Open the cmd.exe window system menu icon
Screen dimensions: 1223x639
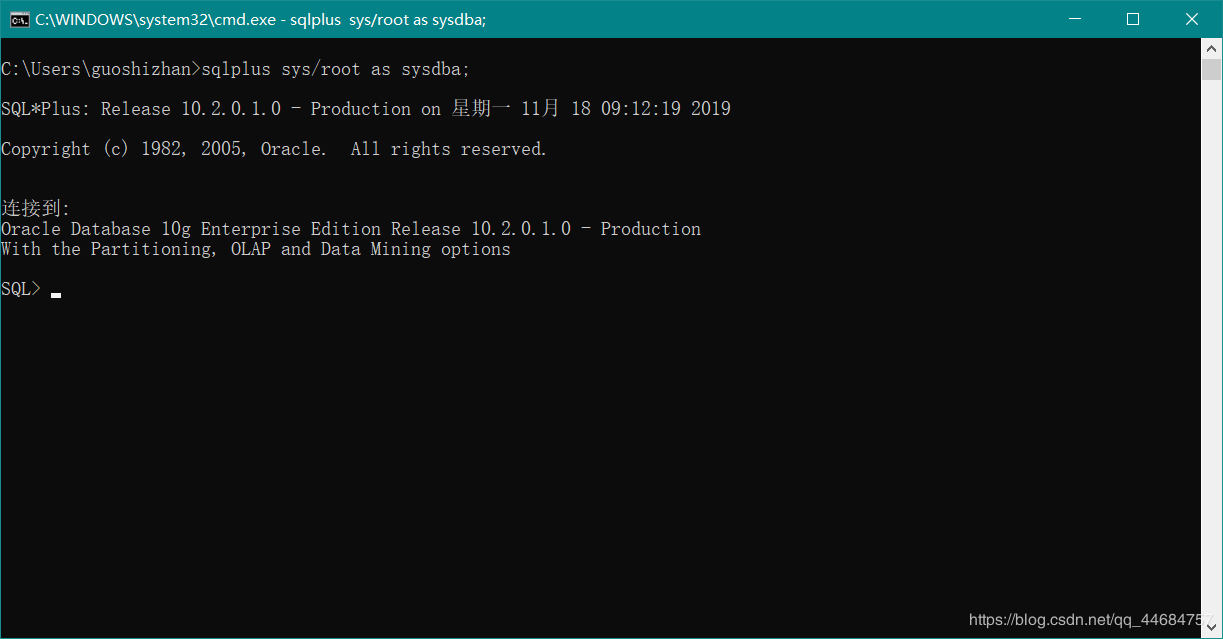[19, 19]
